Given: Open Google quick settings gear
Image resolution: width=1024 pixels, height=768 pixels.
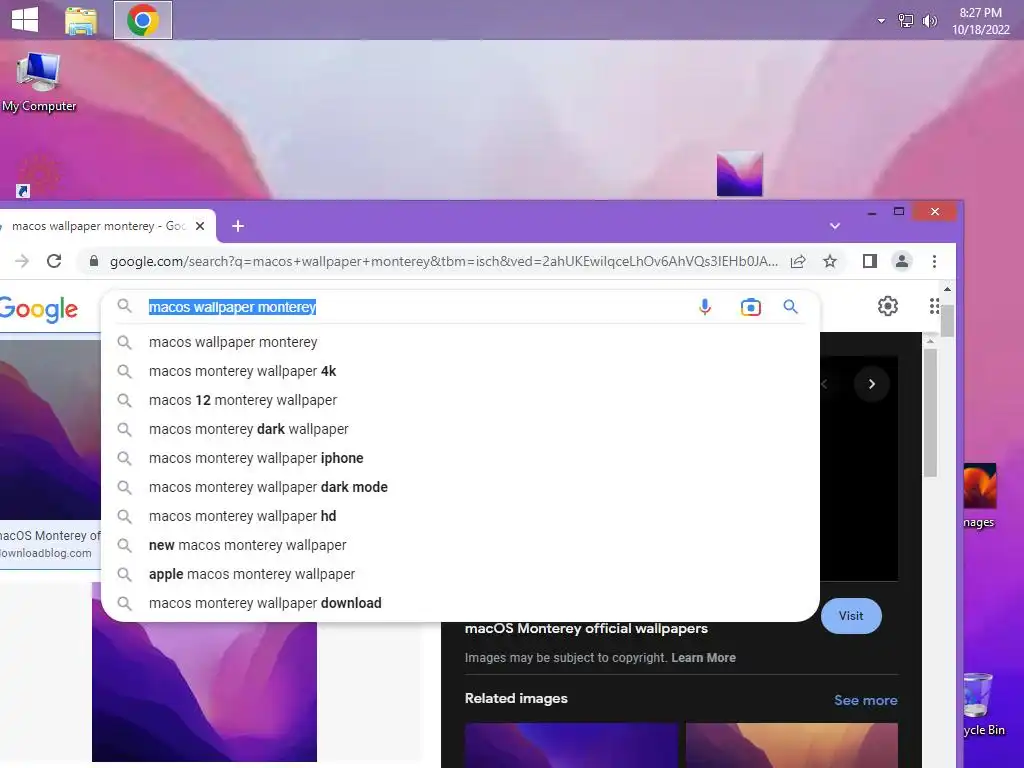Looking at the screenshot, I should [x=888, y=306].
